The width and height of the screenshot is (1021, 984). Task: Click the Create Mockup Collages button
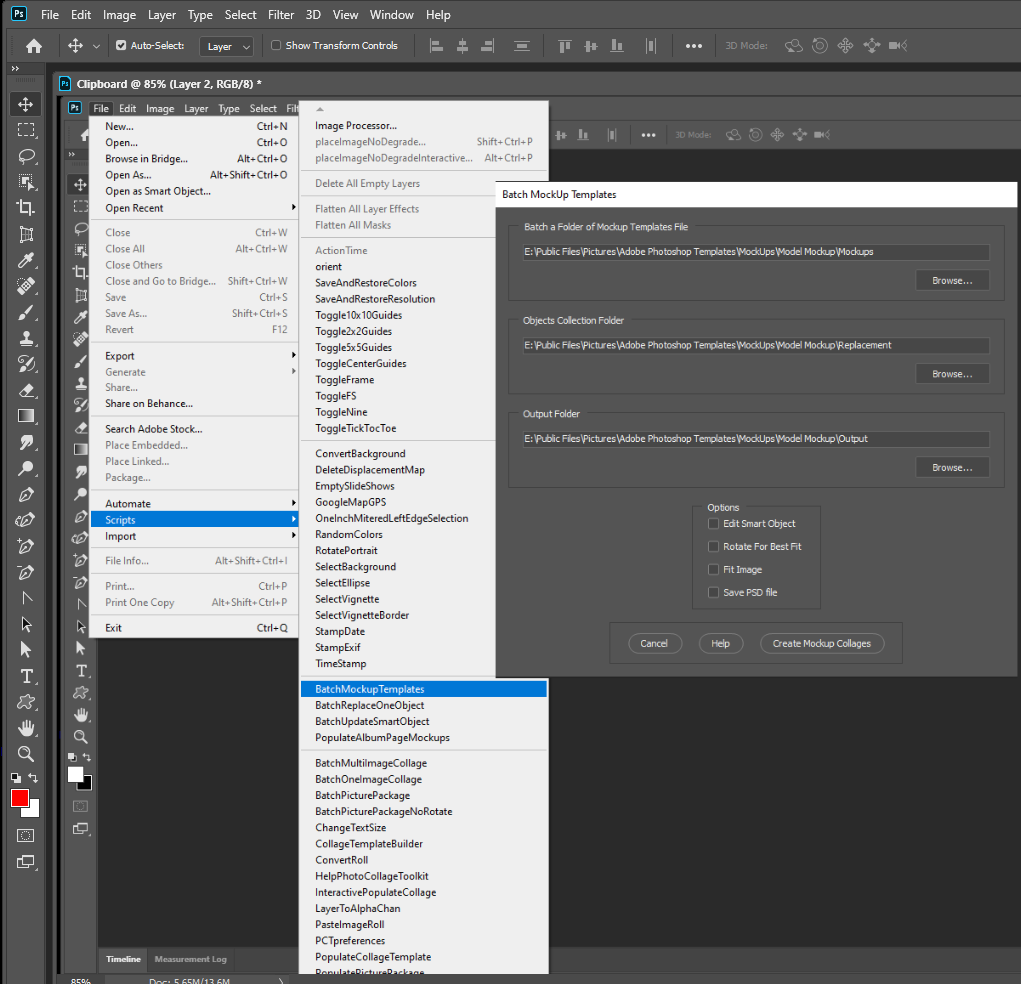822,643
